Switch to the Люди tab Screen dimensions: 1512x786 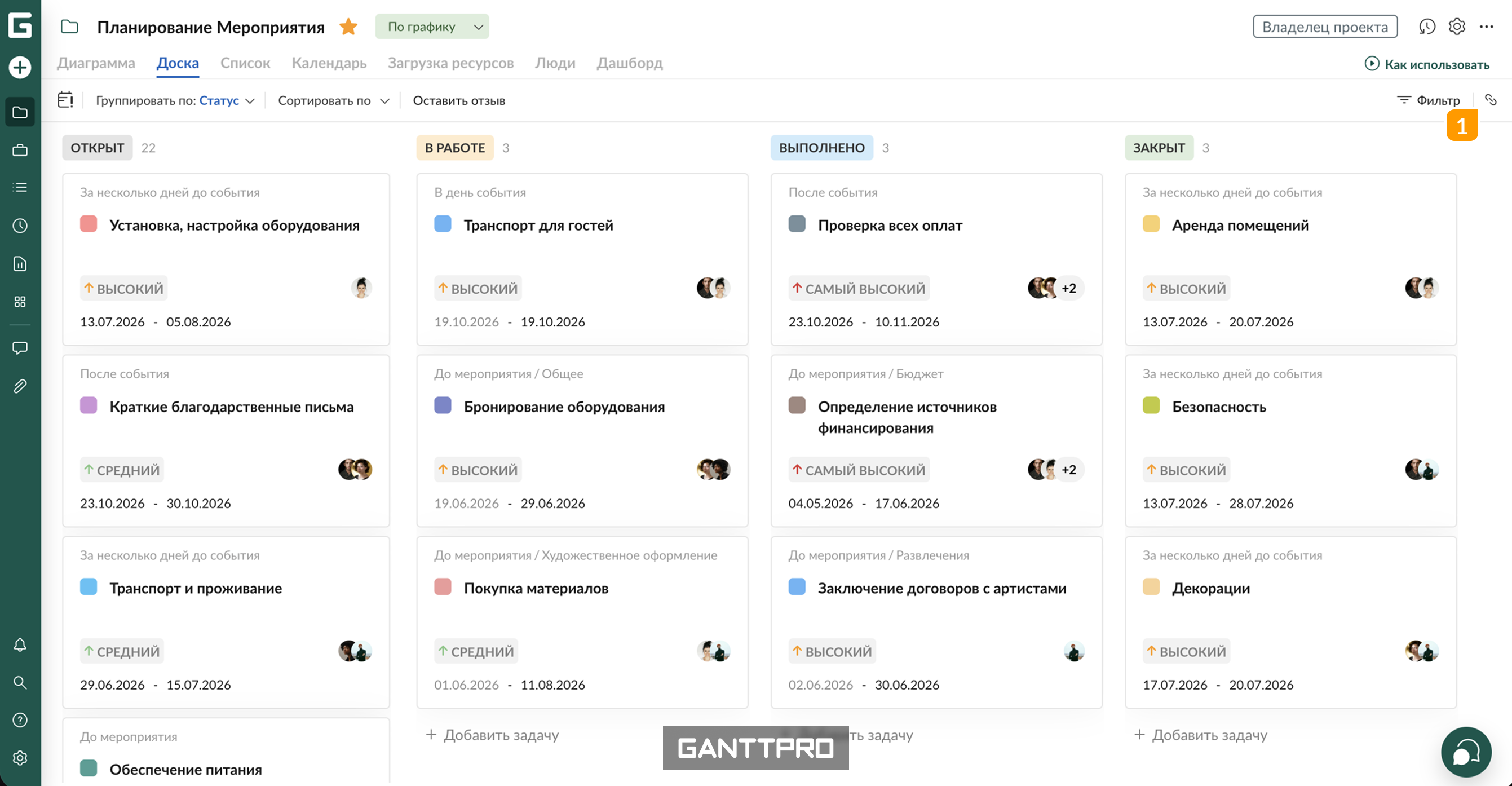pyautogui.click(x=555, y=63)
